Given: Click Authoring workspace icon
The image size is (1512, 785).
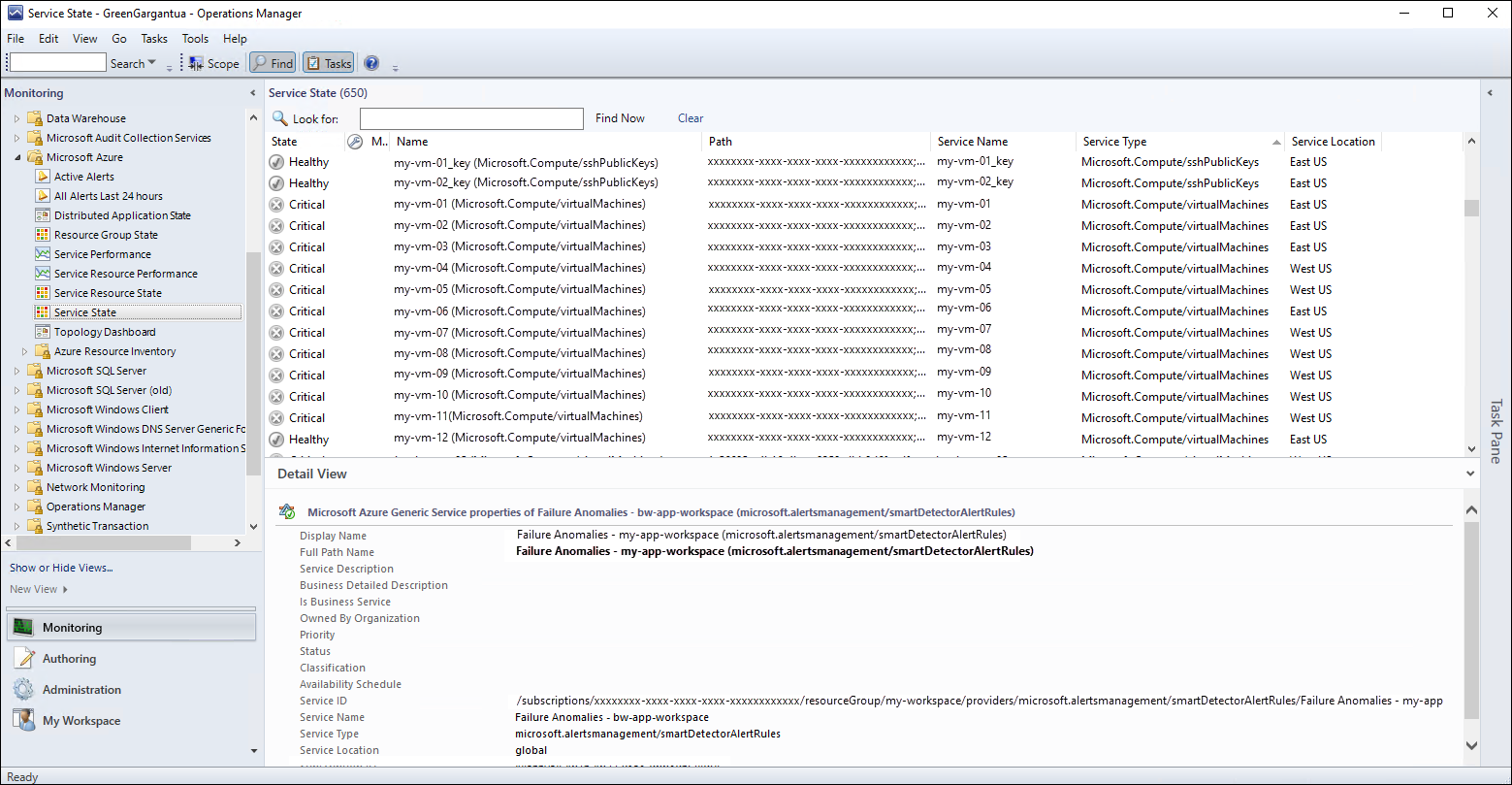Looking at the screenshot, I should 24,659.
